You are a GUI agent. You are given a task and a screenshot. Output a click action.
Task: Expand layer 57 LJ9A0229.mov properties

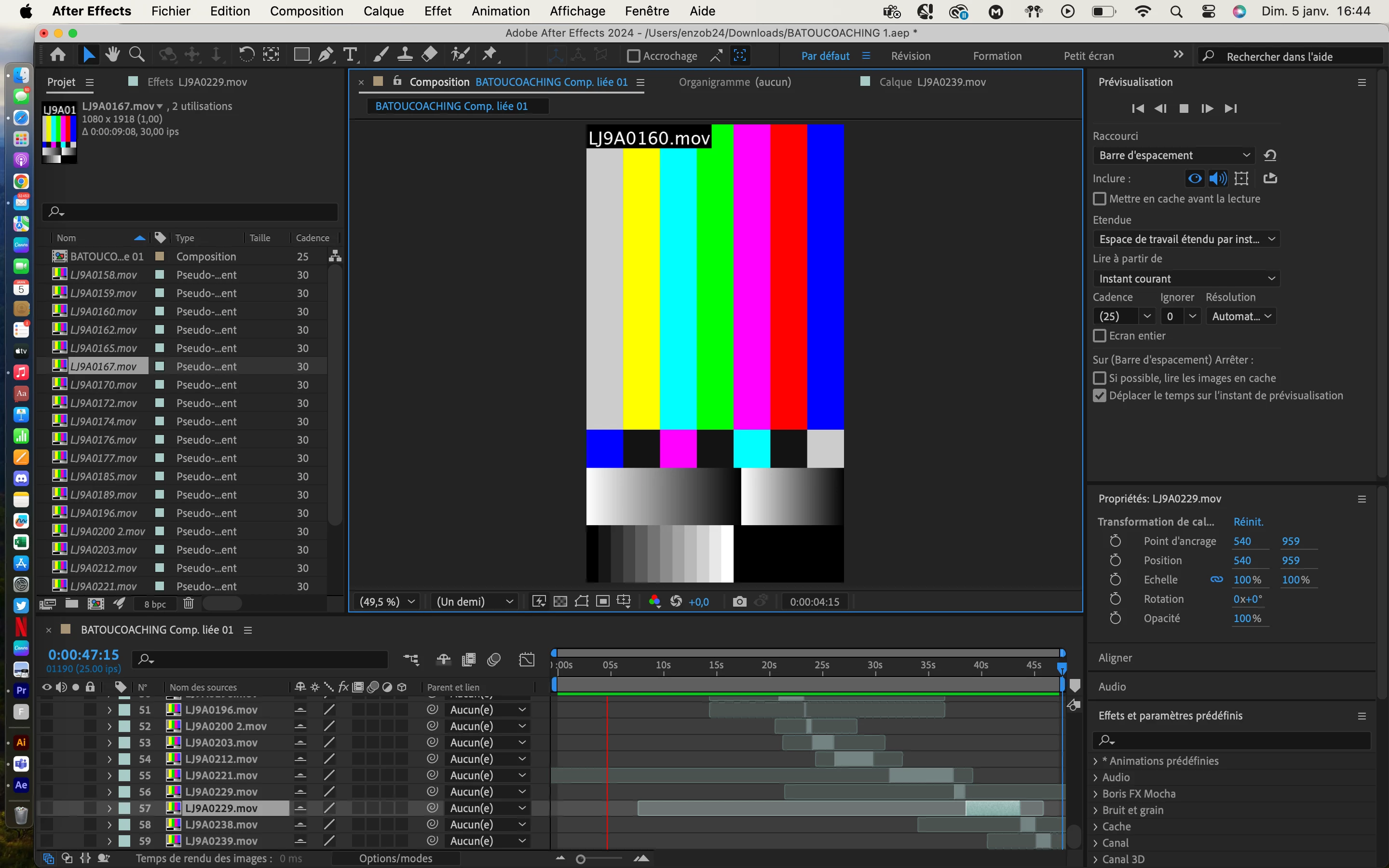(x=109, y=808)
